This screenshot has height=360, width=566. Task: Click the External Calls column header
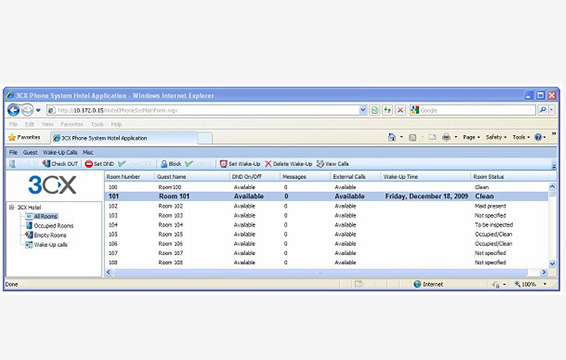click(x=356, y=177)
